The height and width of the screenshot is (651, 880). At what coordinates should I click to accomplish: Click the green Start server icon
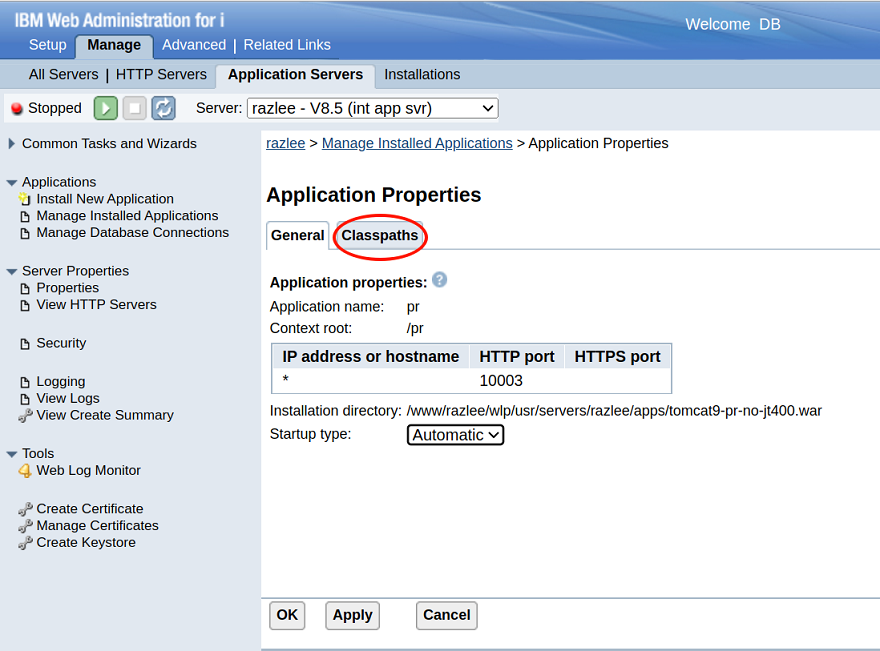click(106, 108)
